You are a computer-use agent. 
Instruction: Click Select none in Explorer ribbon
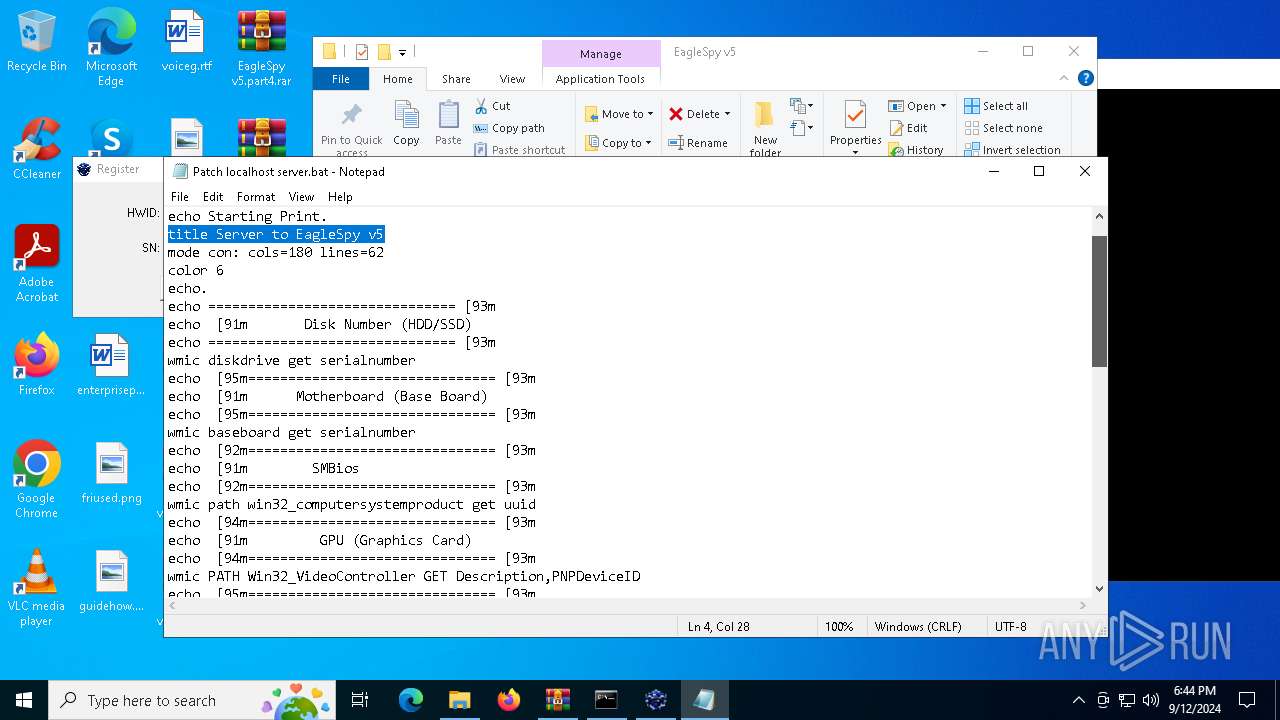pos(1003,128)
